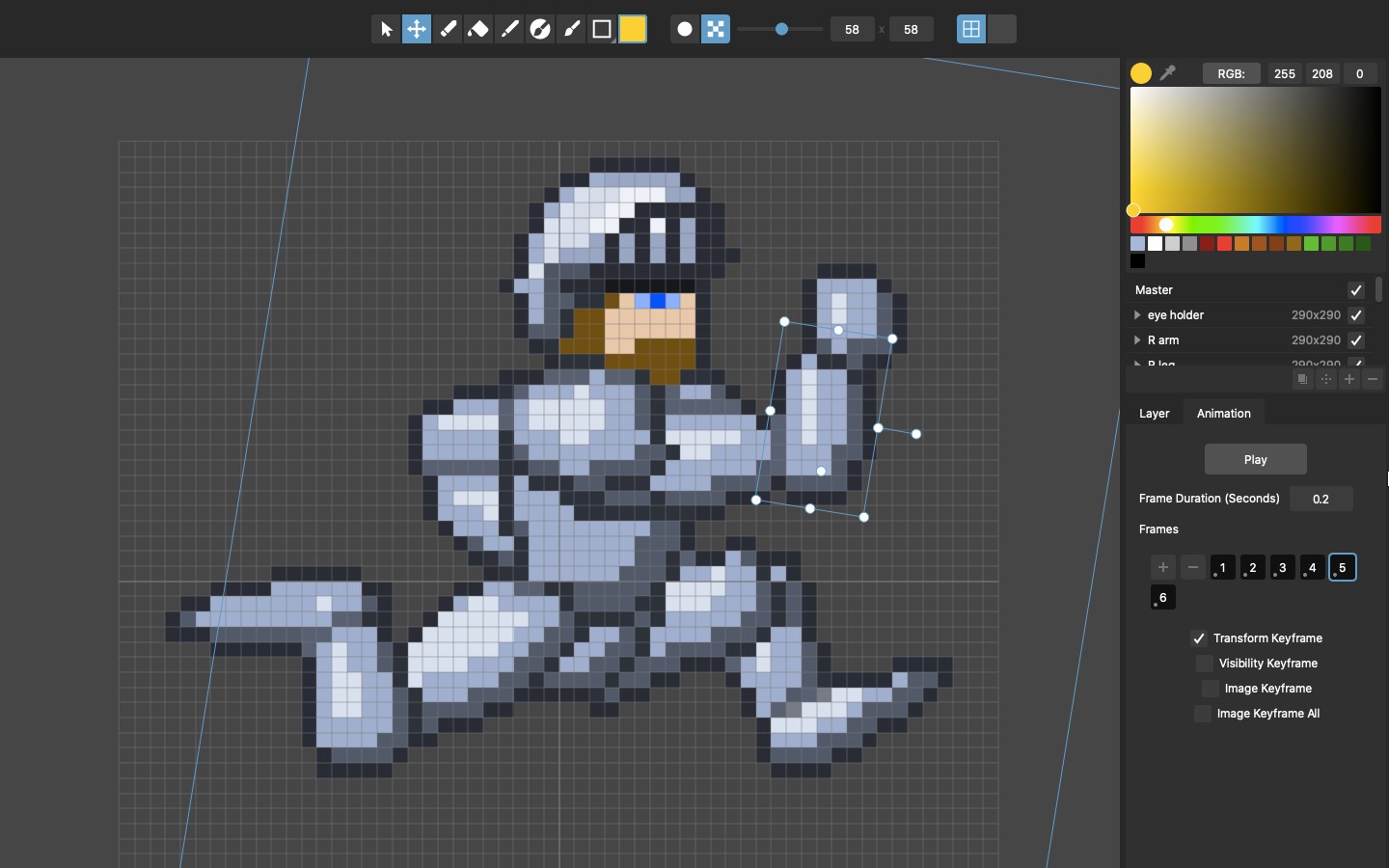This screenshot has height=868, width=1389.
Task: Open the RGB value dropdown
Action: coord(1231,73)
